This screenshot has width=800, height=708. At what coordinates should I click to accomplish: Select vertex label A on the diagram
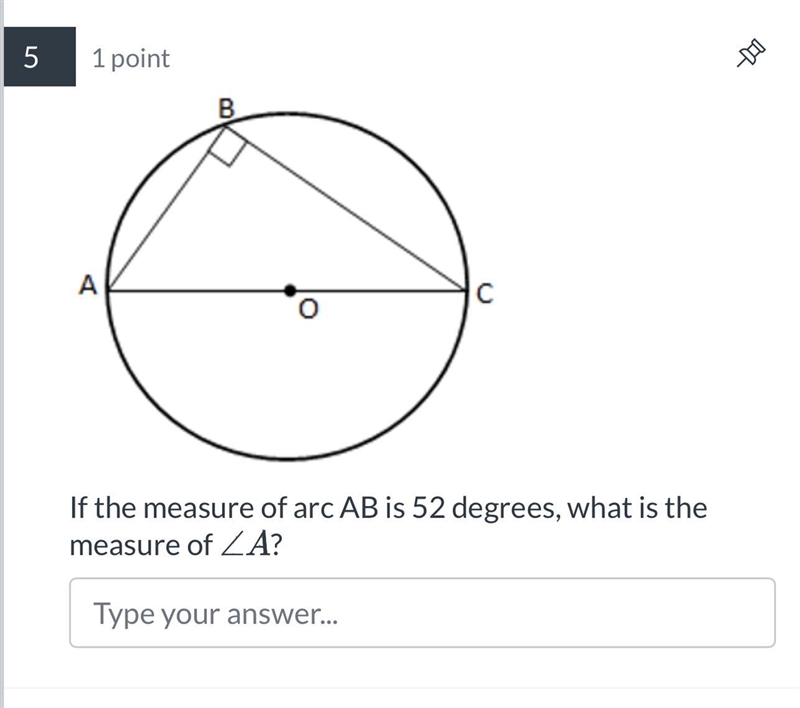(x=88, y=285)
